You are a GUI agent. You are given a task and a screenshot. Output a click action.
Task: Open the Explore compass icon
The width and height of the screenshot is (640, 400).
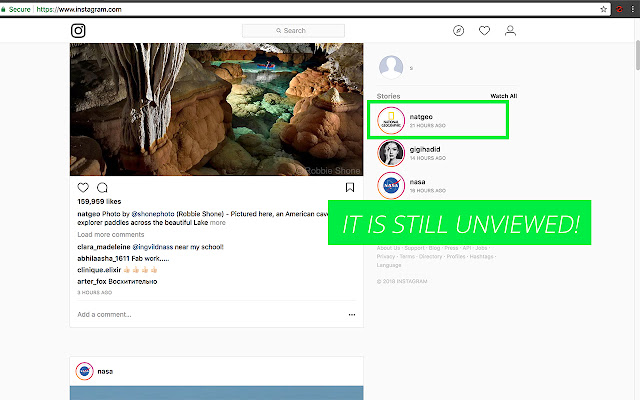tap(458, 31)
